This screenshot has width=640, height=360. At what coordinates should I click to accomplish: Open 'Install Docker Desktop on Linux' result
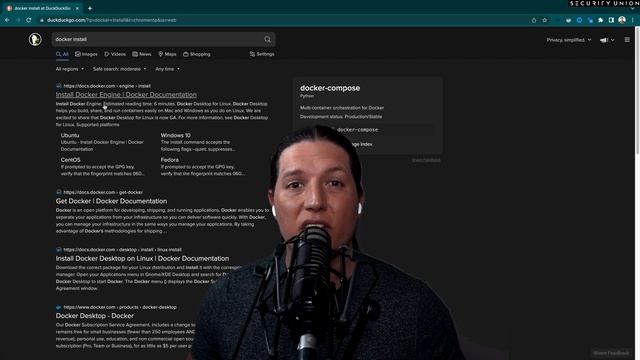pos(142,258)
